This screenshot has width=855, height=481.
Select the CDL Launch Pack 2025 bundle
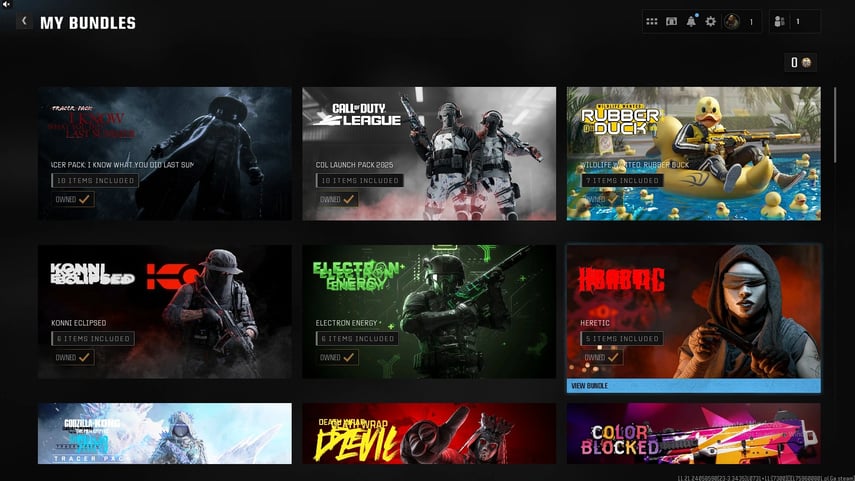coord(429,153)
